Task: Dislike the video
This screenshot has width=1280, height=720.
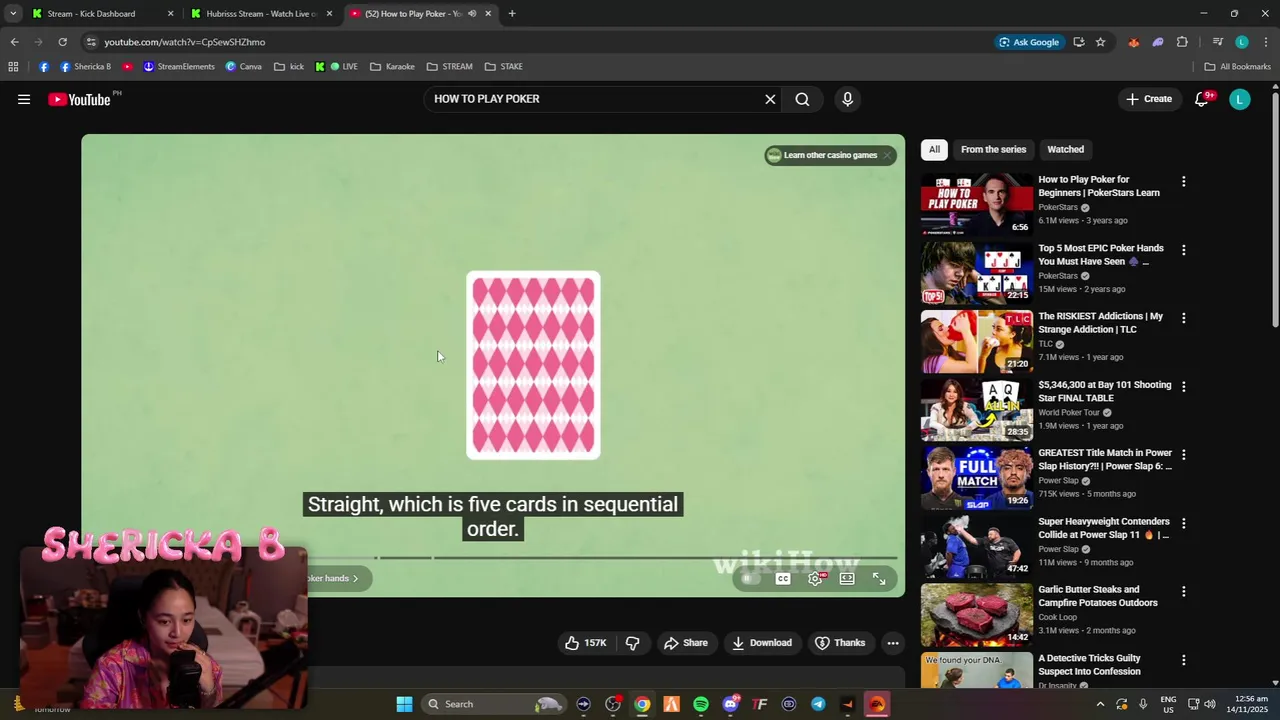Action: (x=632, y=643)
